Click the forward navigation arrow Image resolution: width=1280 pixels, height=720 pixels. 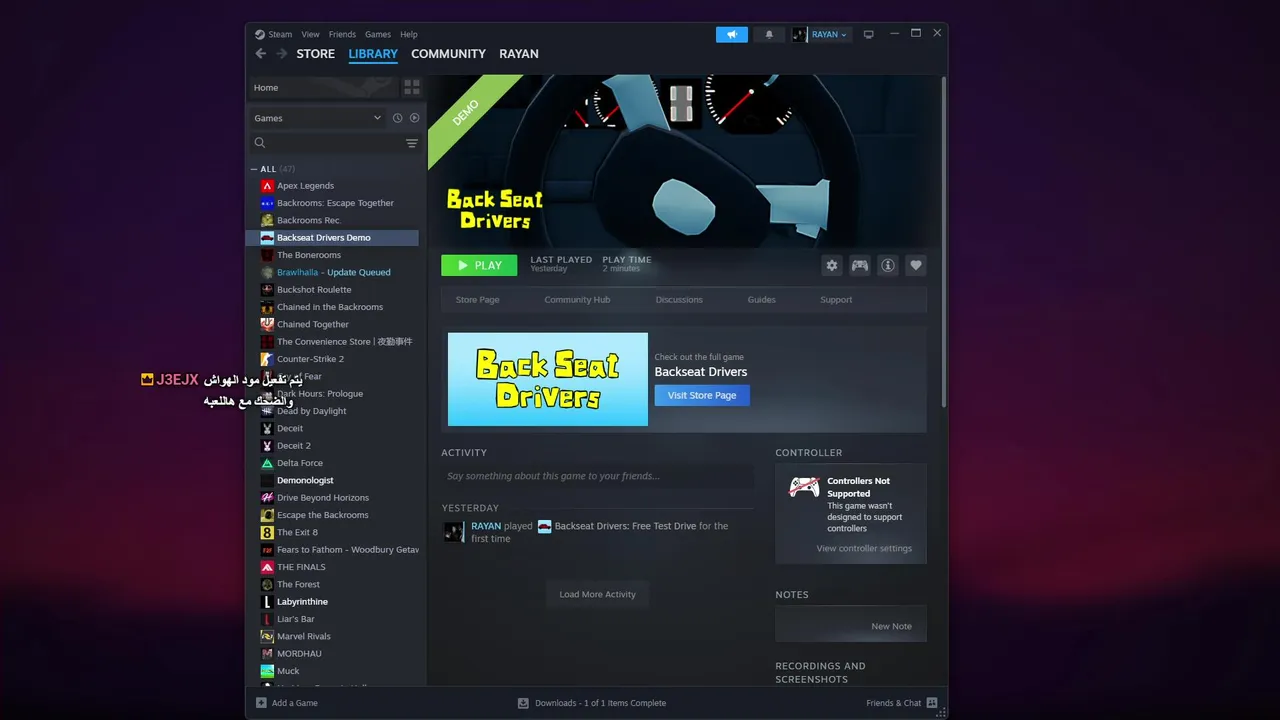(282, 54)
